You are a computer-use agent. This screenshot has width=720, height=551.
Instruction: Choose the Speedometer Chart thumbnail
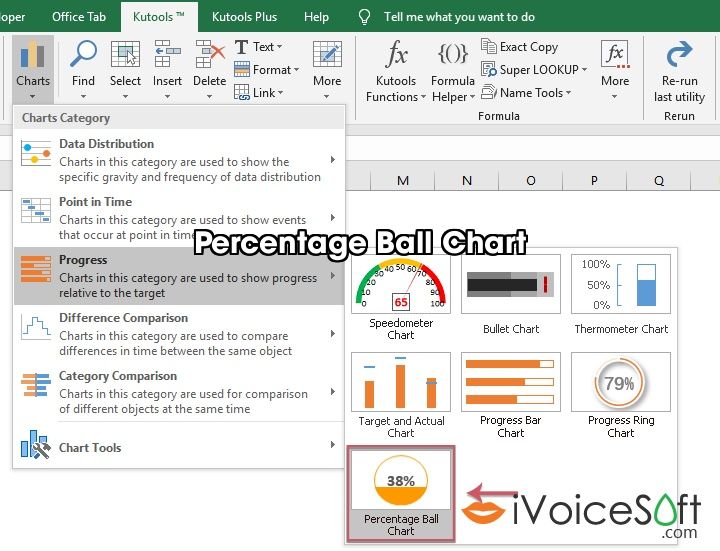pos(401,284)
